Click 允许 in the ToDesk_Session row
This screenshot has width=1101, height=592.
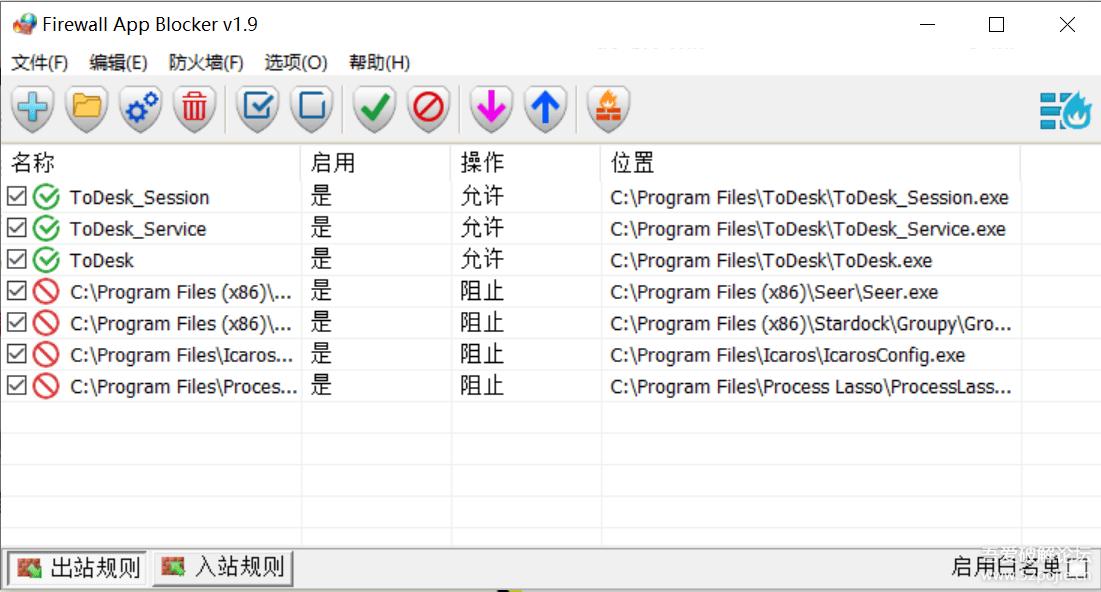point(482,196)
